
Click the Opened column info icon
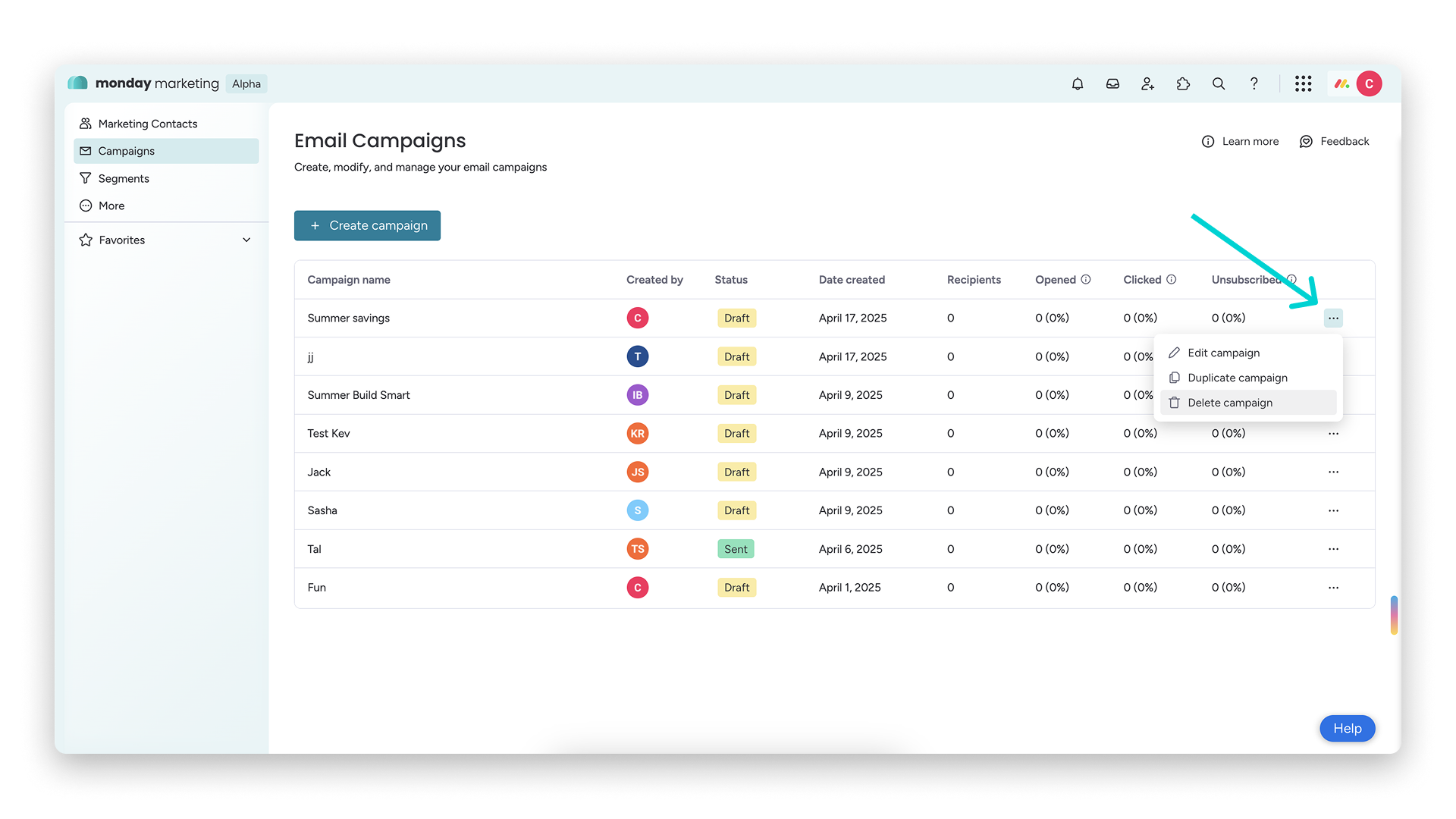[1086, 279]
